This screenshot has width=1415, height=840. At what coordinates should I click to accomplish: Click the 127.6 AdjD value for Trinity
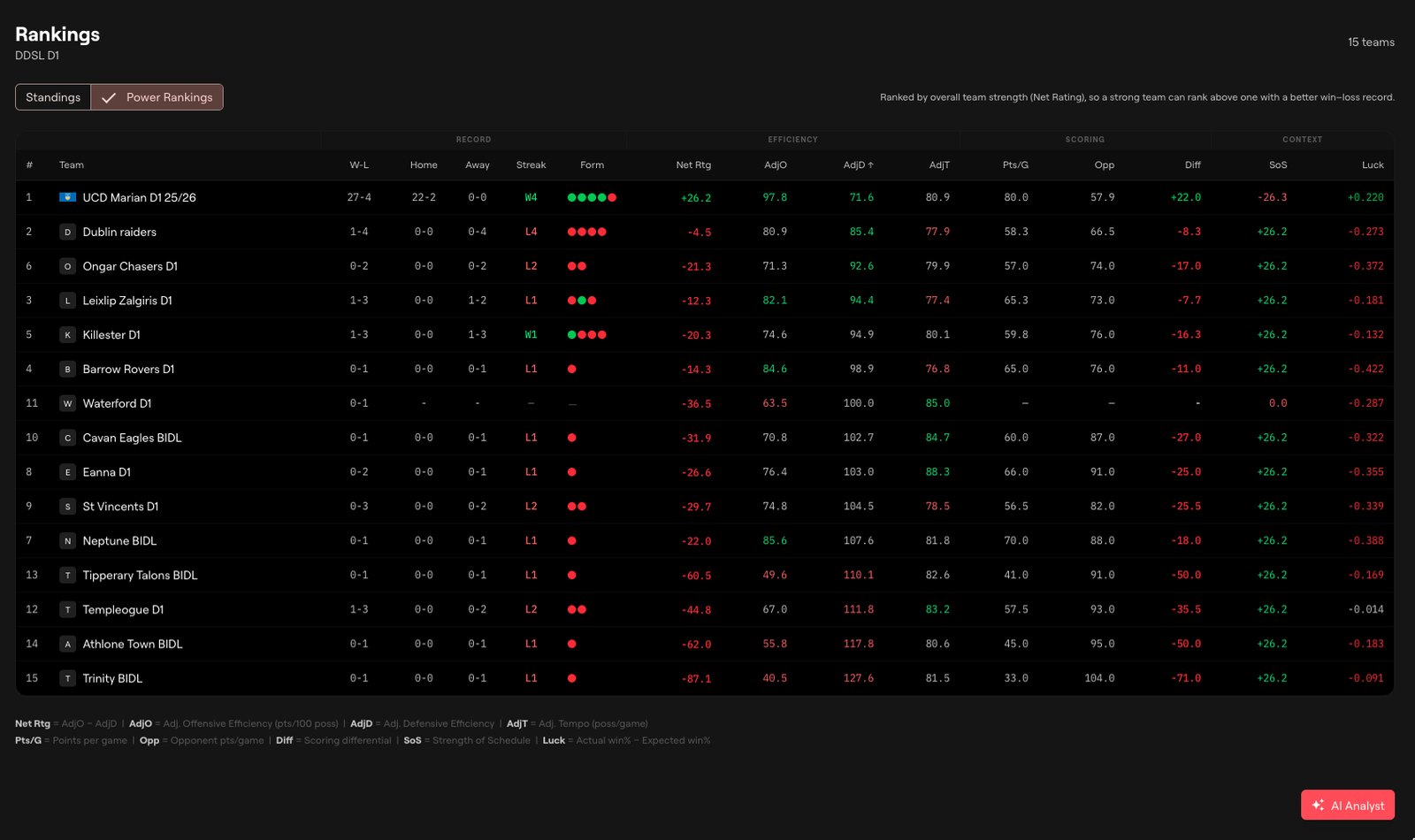[858, 678]
